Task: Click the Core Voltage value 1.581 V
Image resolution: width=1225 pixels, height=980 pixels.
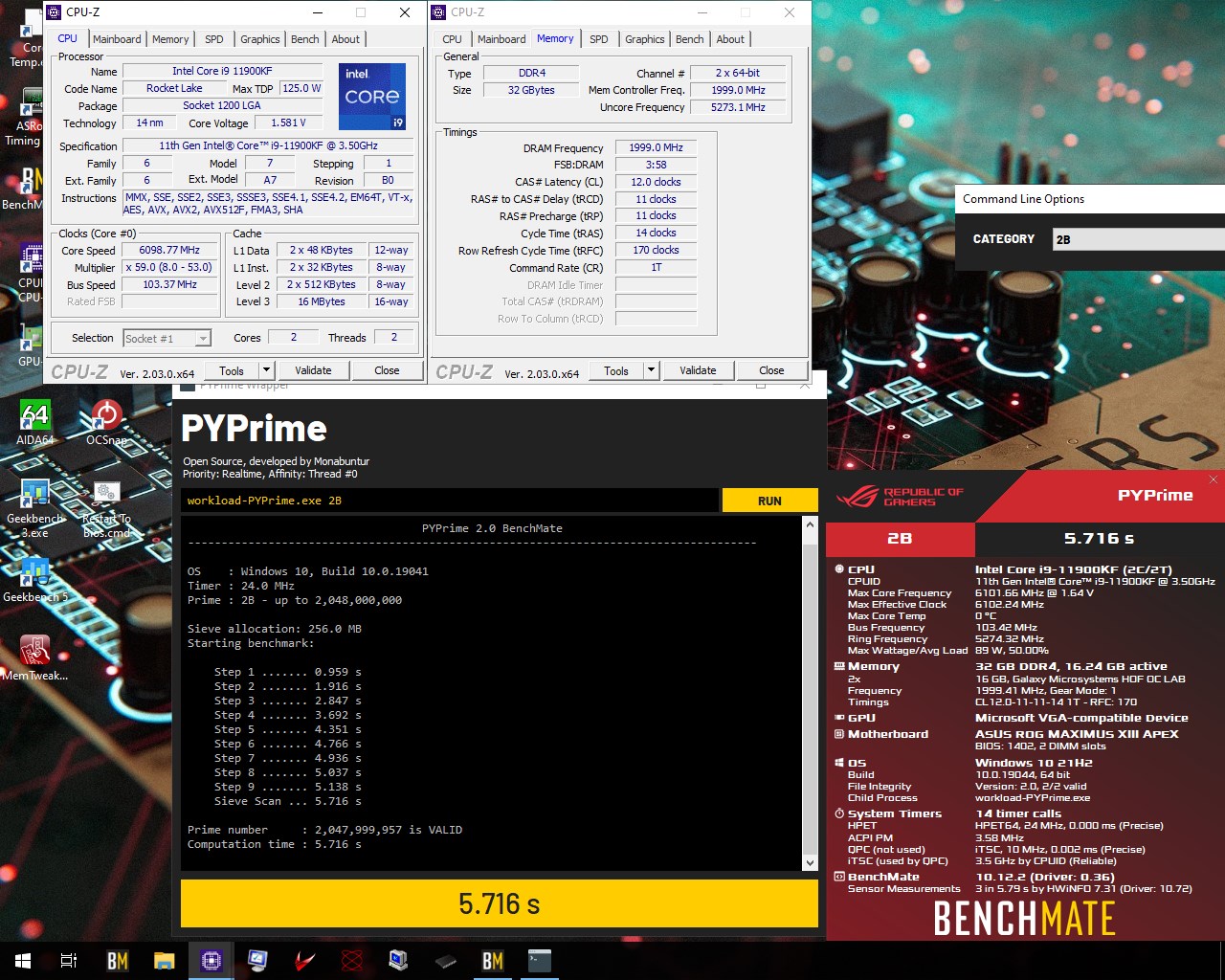Action: (x=288, y=122)
